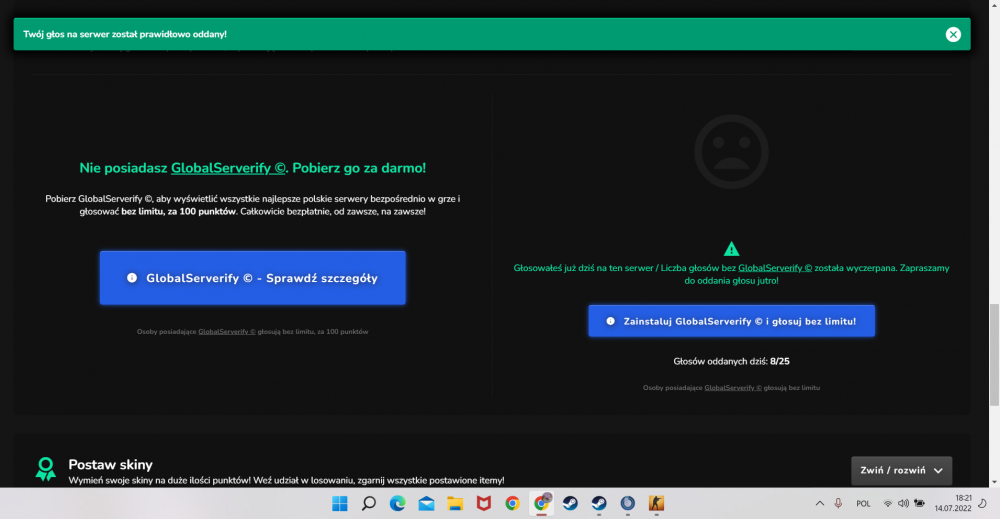Click scrollbar down arrow at page bottom
The width and height of the screenshot is (1000, 519).
[994, 483]
